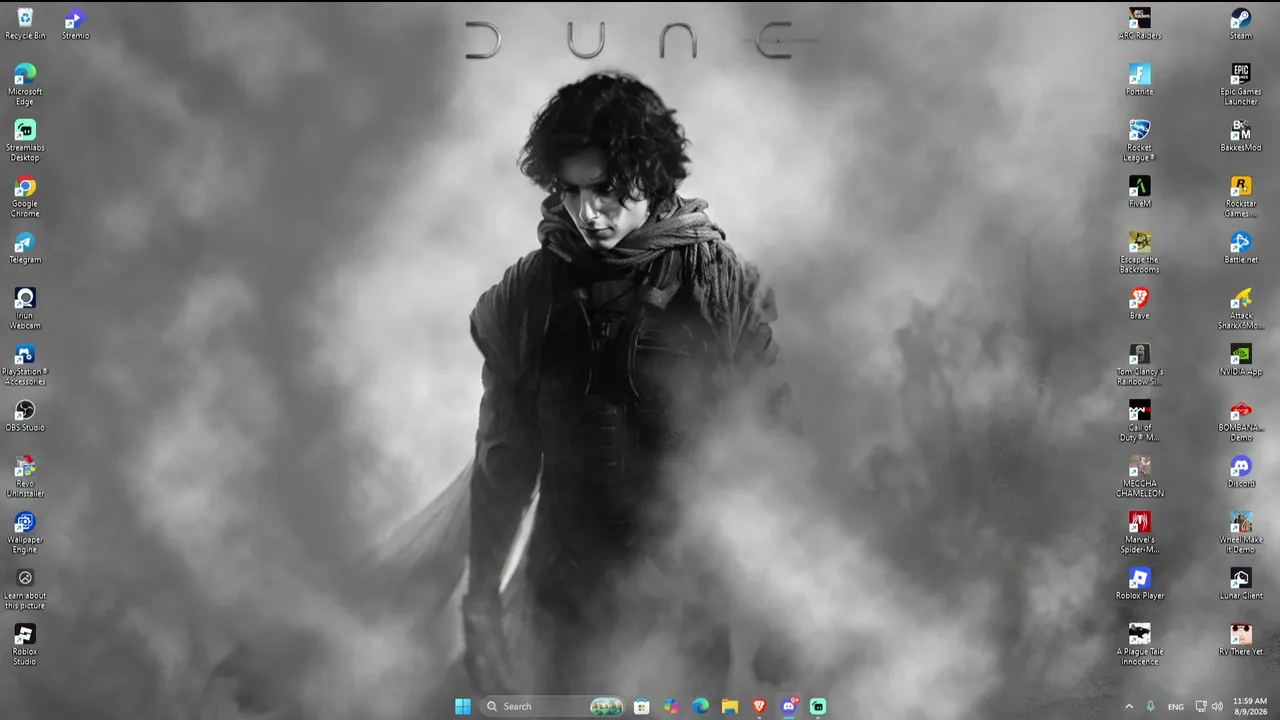Select the Telegram desktop shortcut

[25, 248]
